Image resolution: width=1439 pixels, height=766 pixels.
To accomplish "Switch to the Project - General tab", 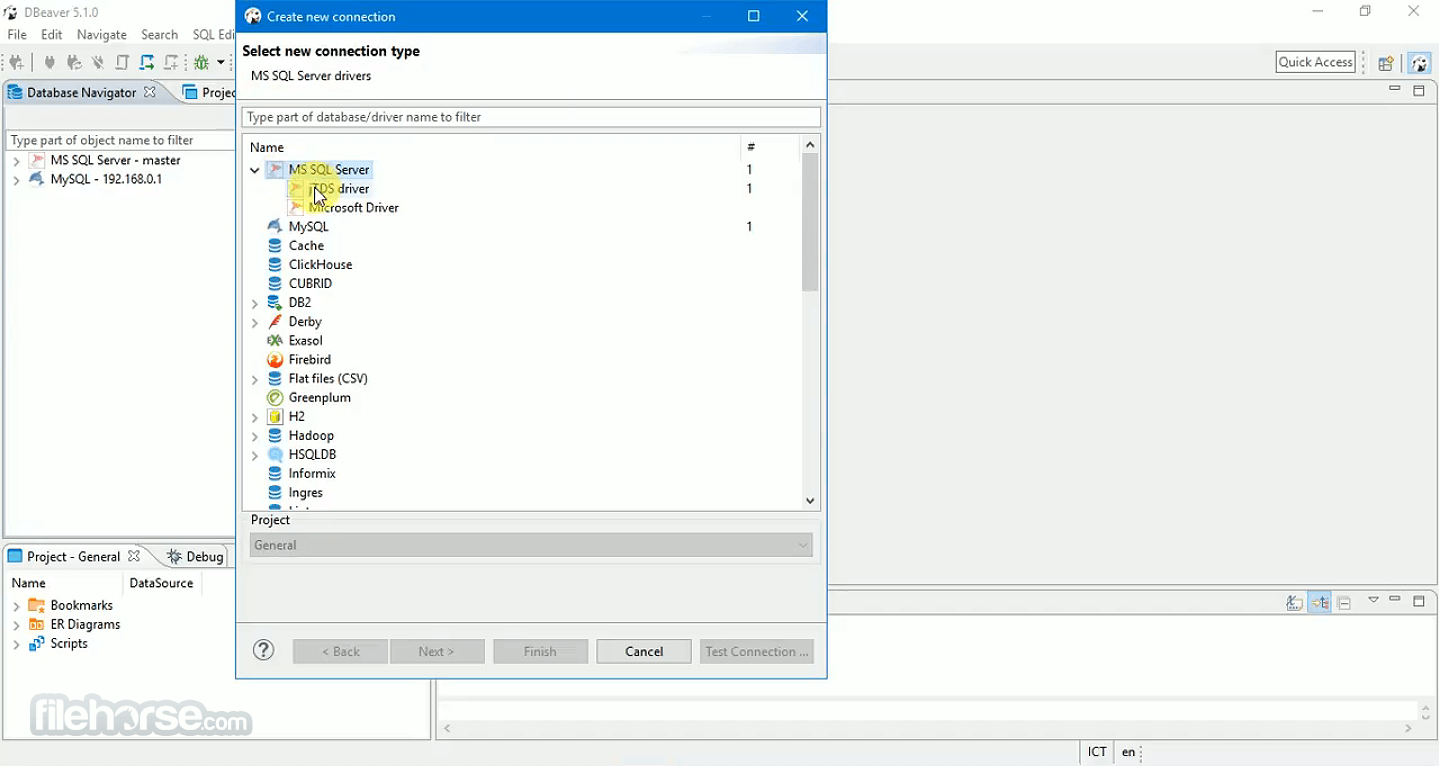I will pyautogui.click(x=73, y=556).
